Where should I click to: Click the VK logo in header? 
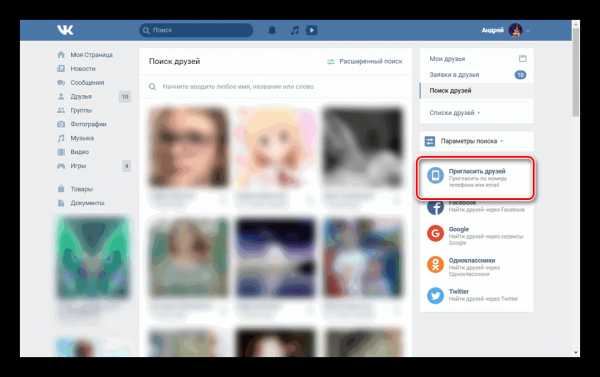65,30
